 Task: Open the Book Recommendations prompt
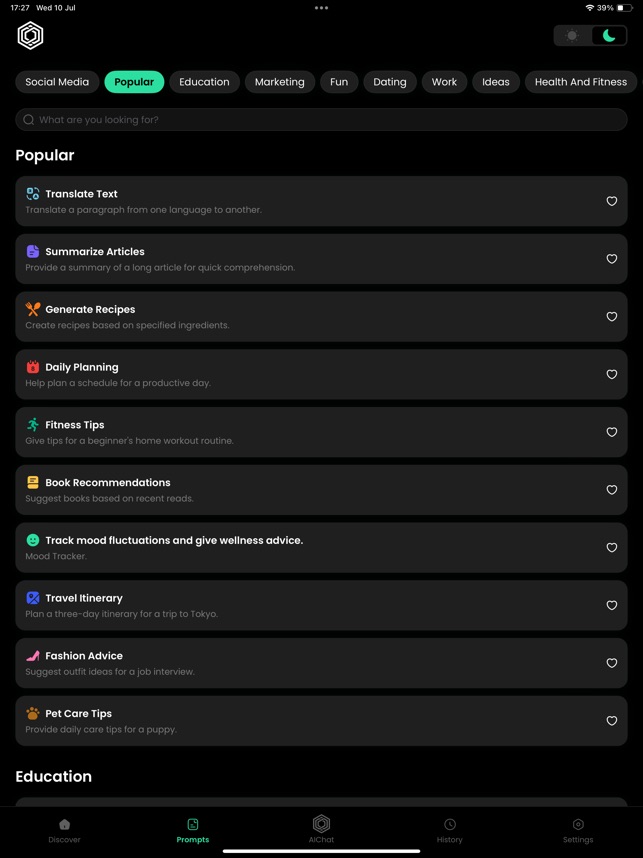(x=300, y=490)
